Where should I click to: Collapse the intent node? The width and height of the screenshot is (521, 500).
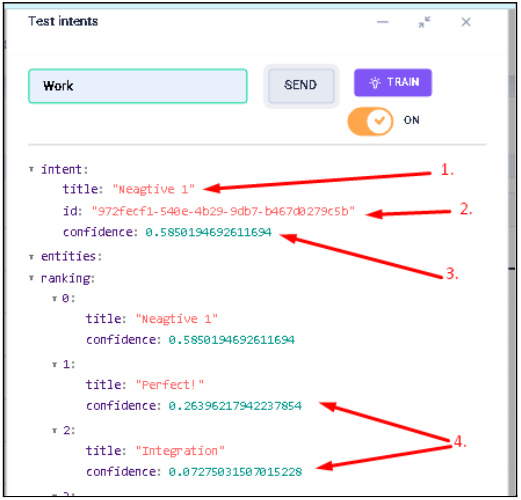coord(31,169)
